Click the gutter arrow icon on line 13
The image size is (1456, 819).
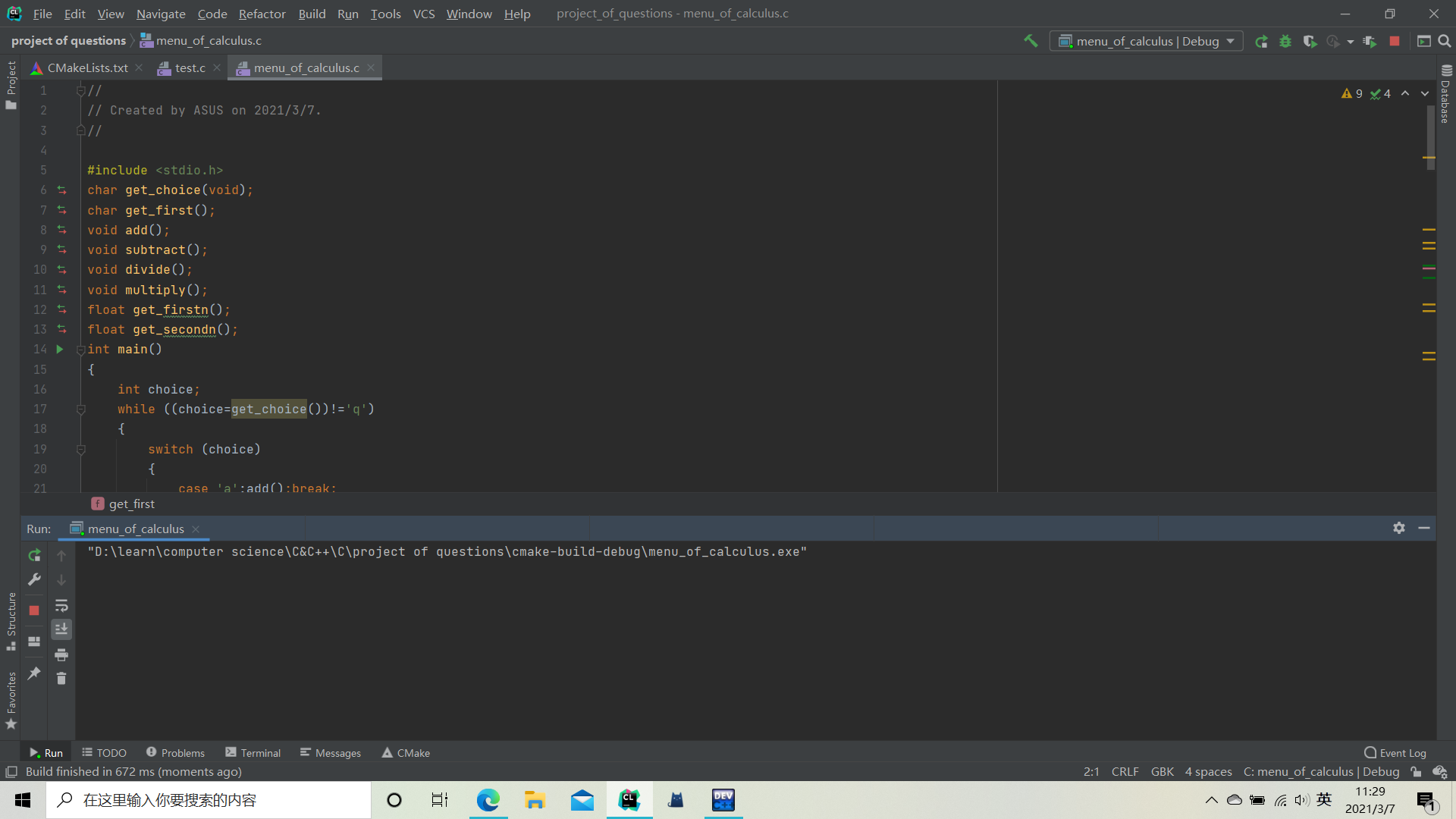pyautogui.click(x=62, y=329)
